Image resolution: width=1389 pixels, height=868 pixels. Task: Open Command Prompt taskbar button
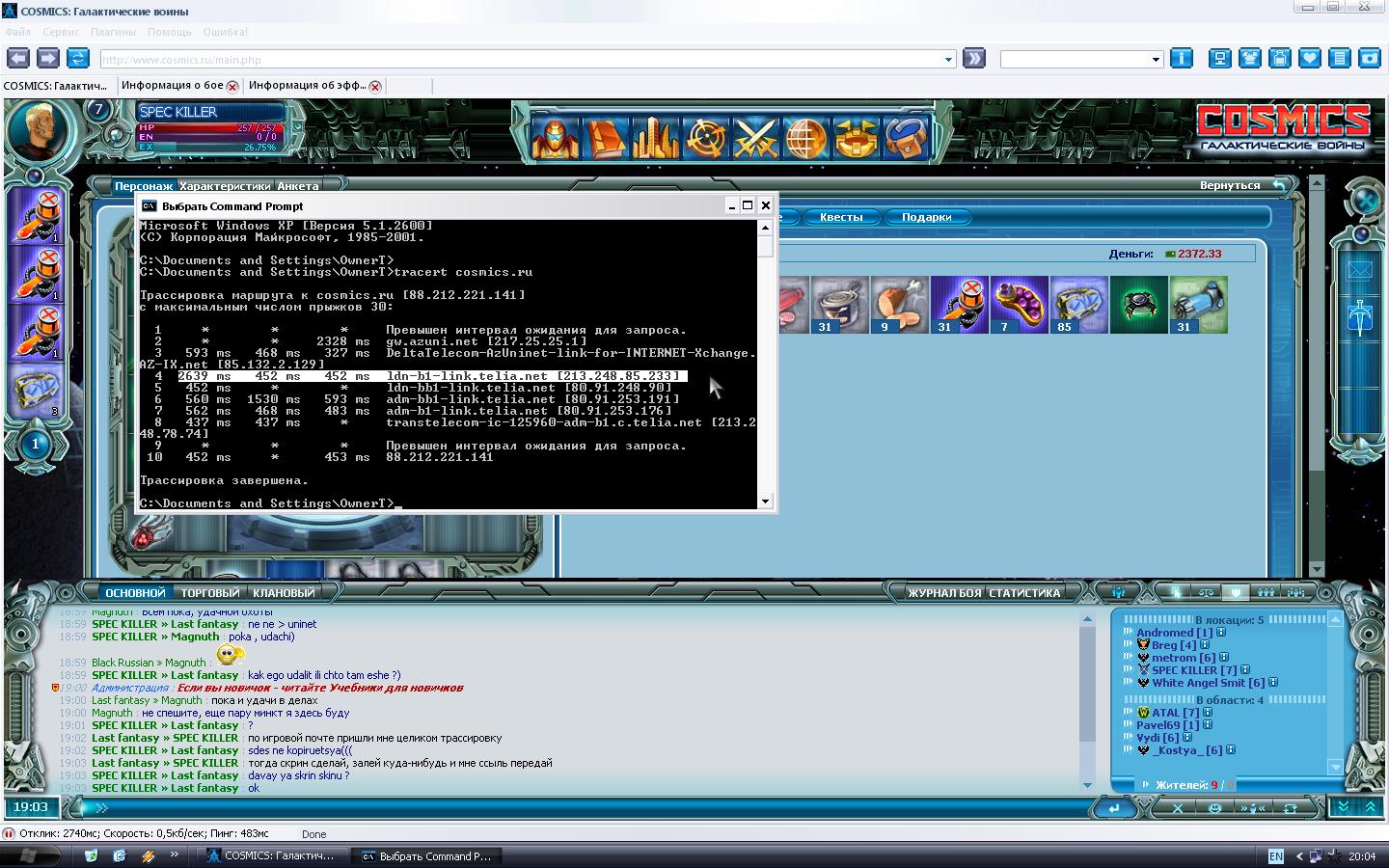[424, 855]
